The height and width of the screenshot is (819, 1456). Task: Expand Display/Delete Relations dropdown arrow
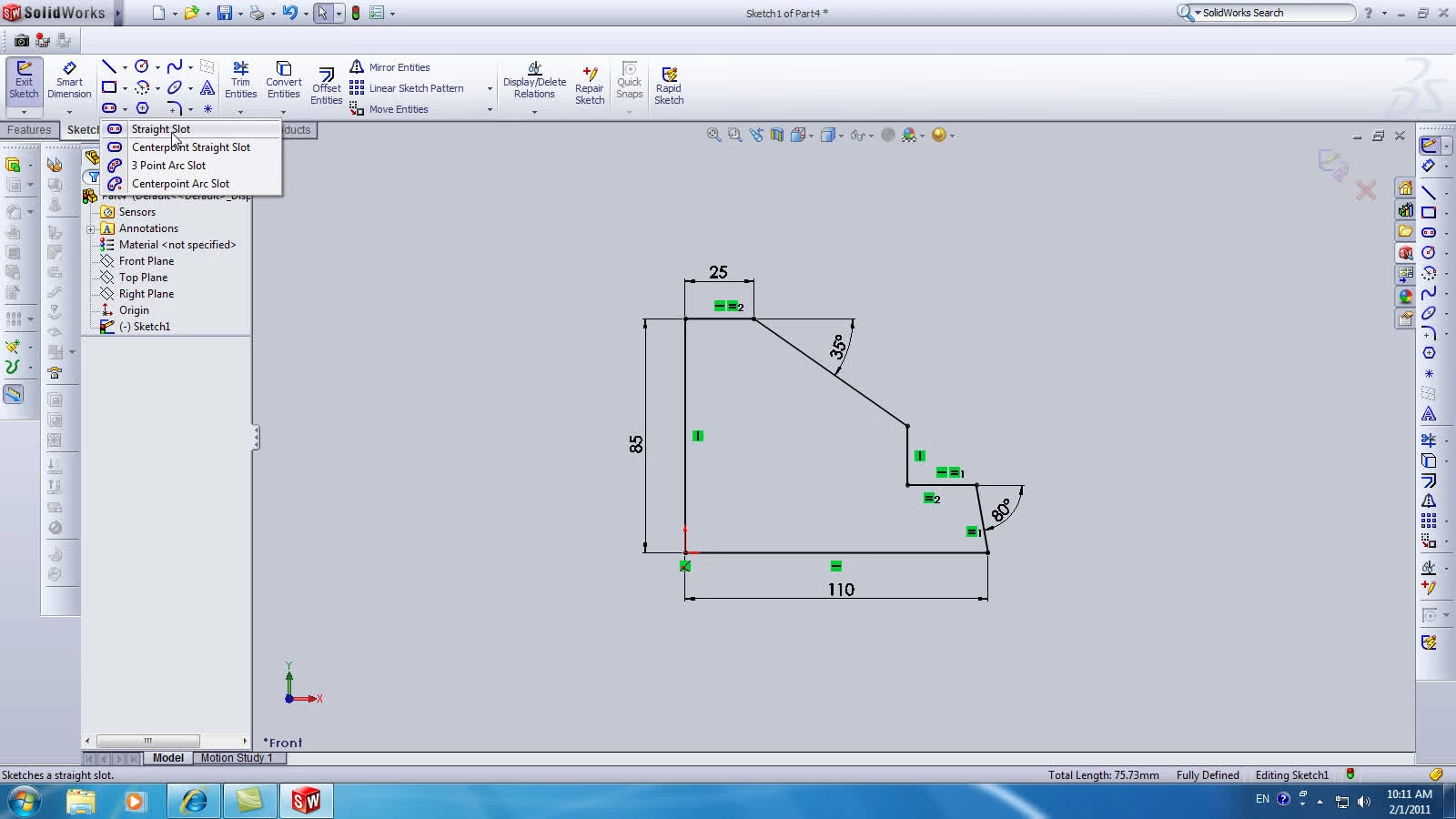pos(534,112)
